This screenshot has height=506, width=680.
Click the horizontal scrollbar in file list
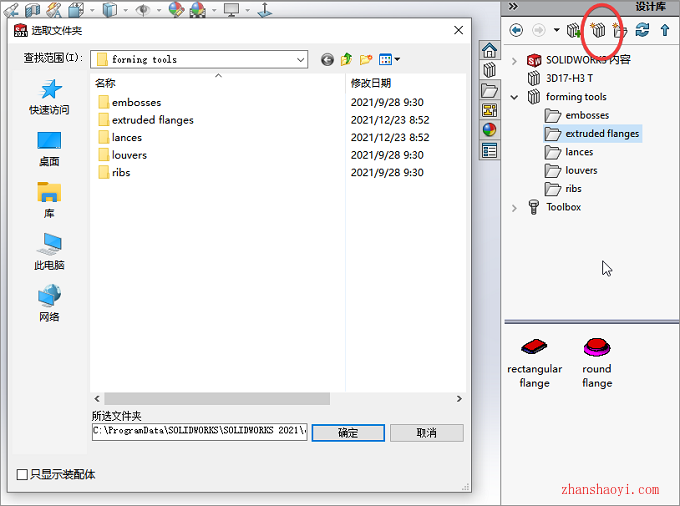[x=217, y=398]
